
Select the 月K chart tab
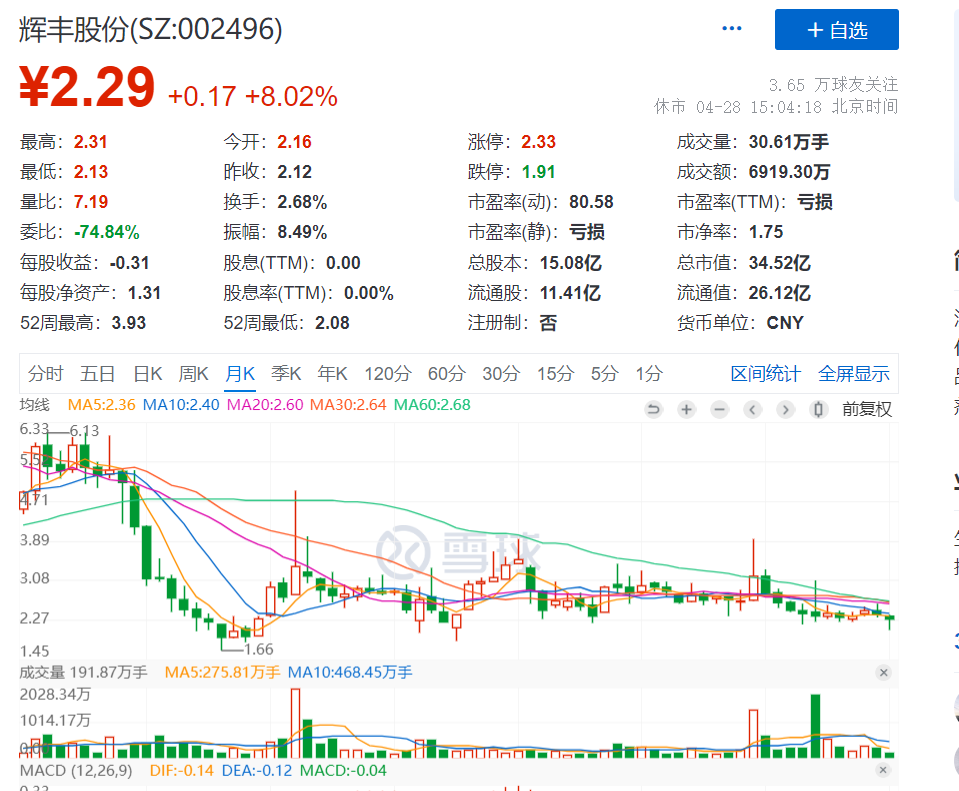click(x=240, y=373)
